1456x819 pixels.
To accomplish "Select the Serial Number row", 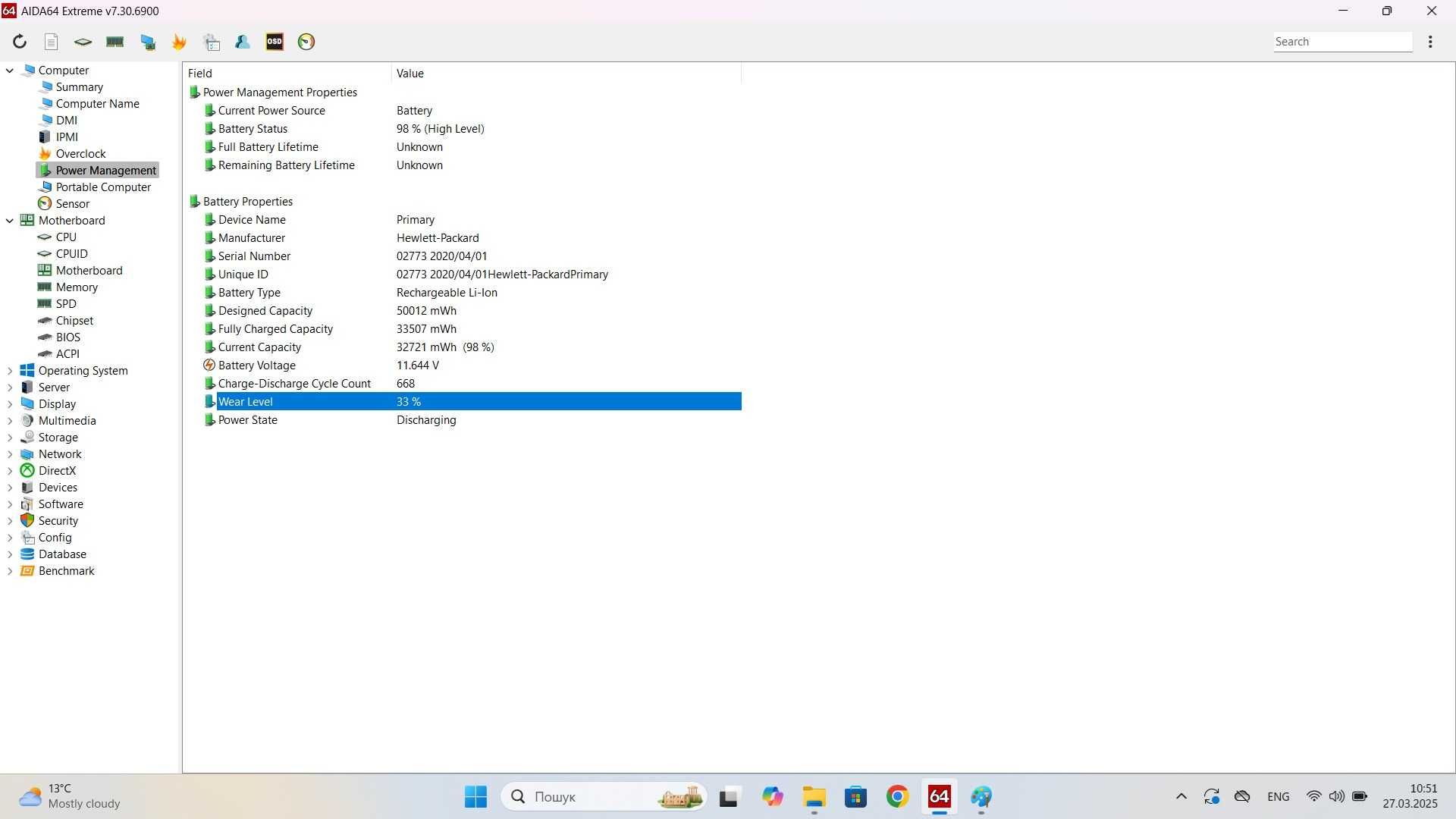I will click(x=472, y=256).
